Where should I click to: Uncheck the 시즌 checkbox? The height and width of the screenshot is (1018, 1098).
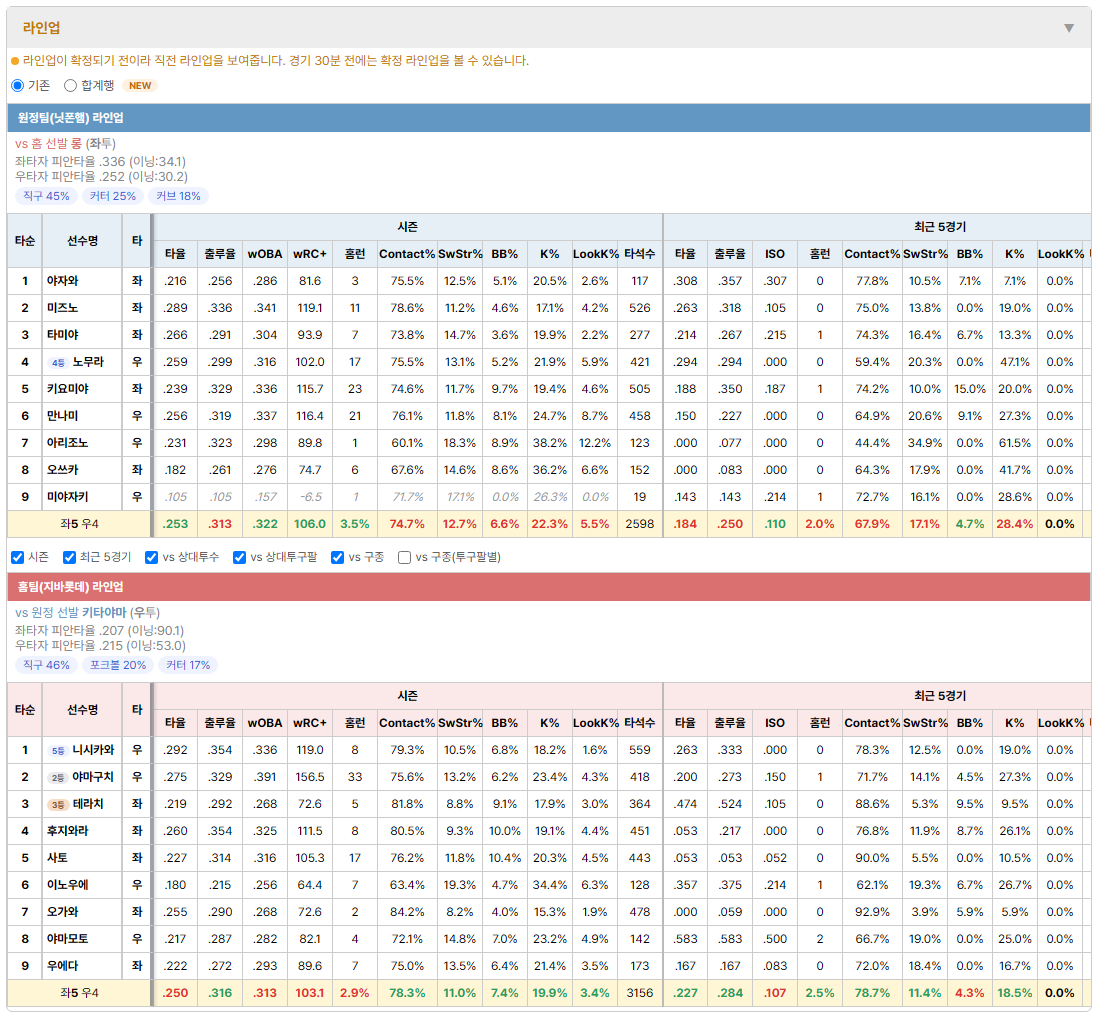[18, 557]
